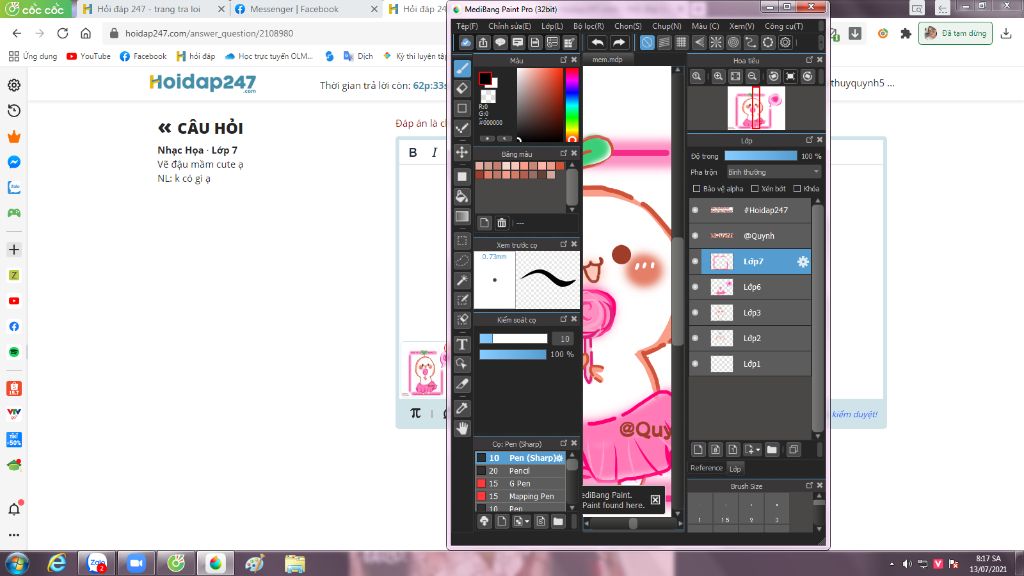
Task: Select the Hand pan tool
Action: (462, 428)
